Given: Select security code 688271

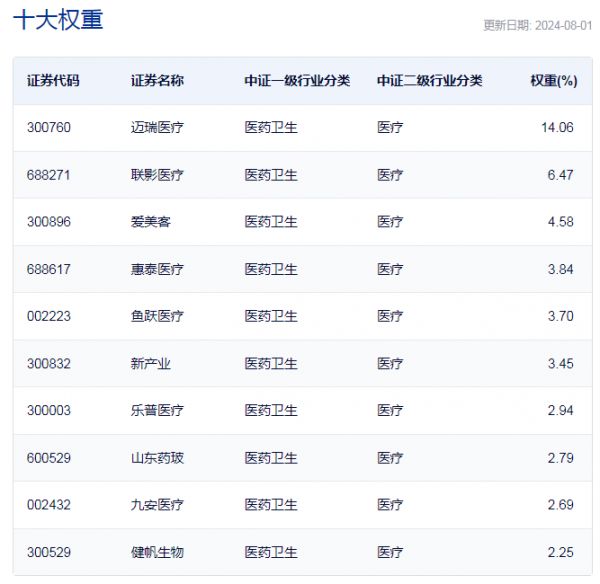Looking at the screenshot, I should [x=49, y=175].
